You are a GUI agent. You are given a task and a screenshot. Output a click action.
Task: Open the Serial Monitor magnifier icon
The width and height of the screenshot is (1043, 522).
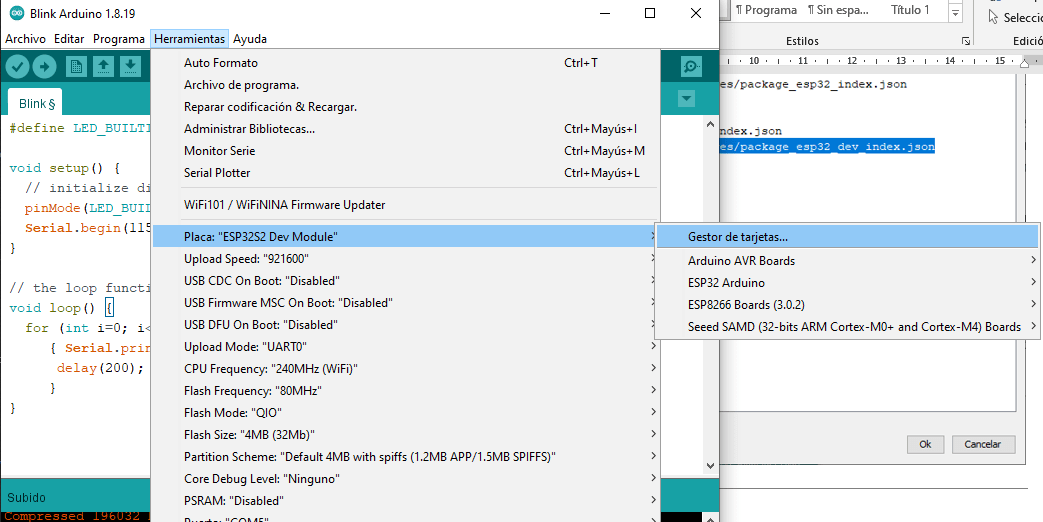pyautogui.click(x=691, y=66)
